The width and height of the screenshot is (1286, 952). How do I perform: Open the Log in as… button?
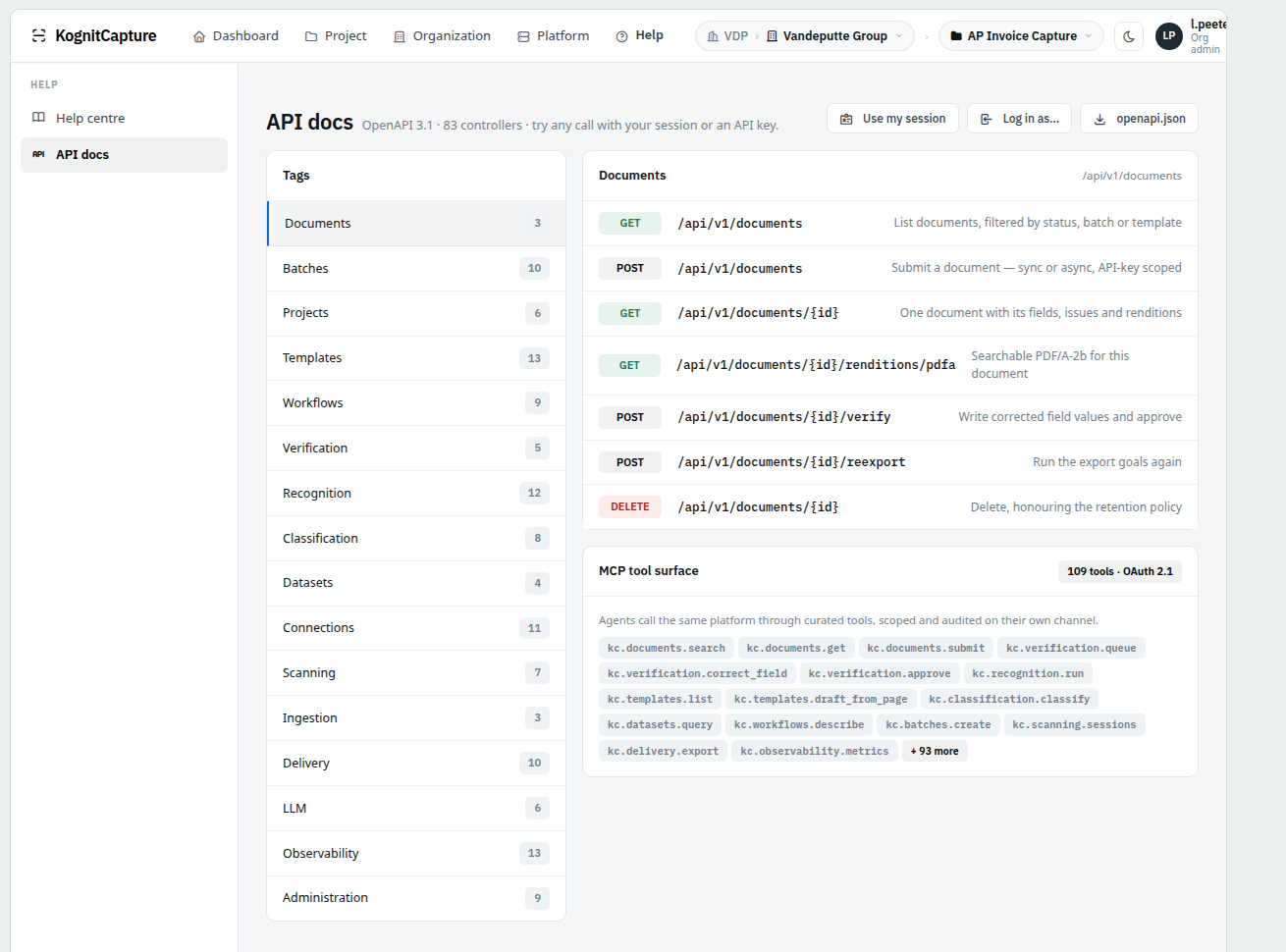1020,119
